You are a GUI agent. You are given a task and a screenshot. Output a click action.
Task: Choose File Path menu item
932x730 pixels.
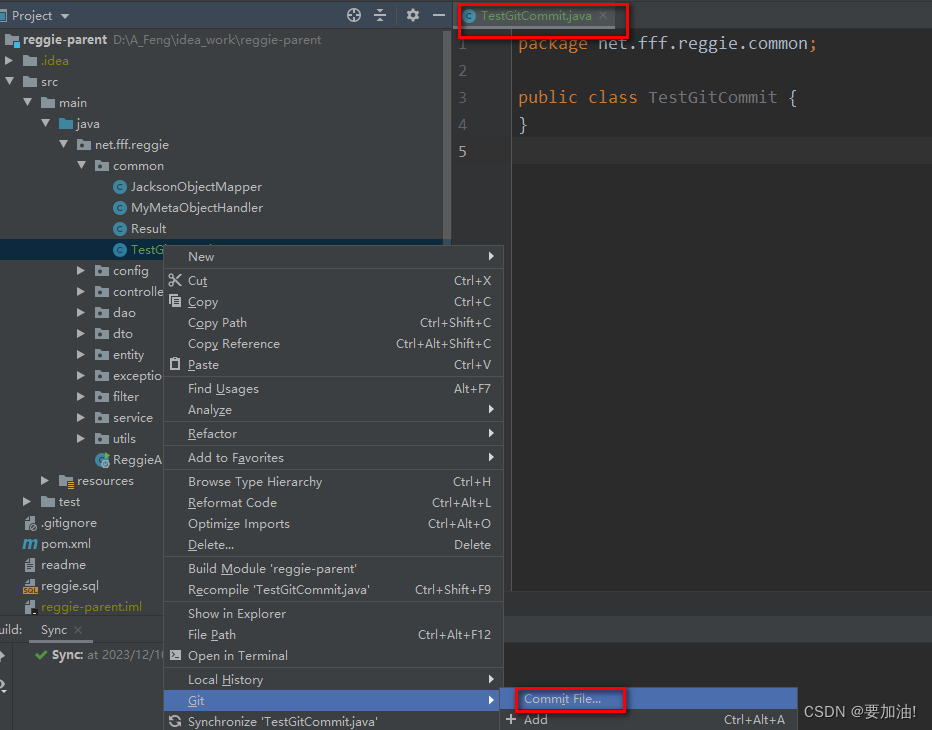tap(333, 635)
